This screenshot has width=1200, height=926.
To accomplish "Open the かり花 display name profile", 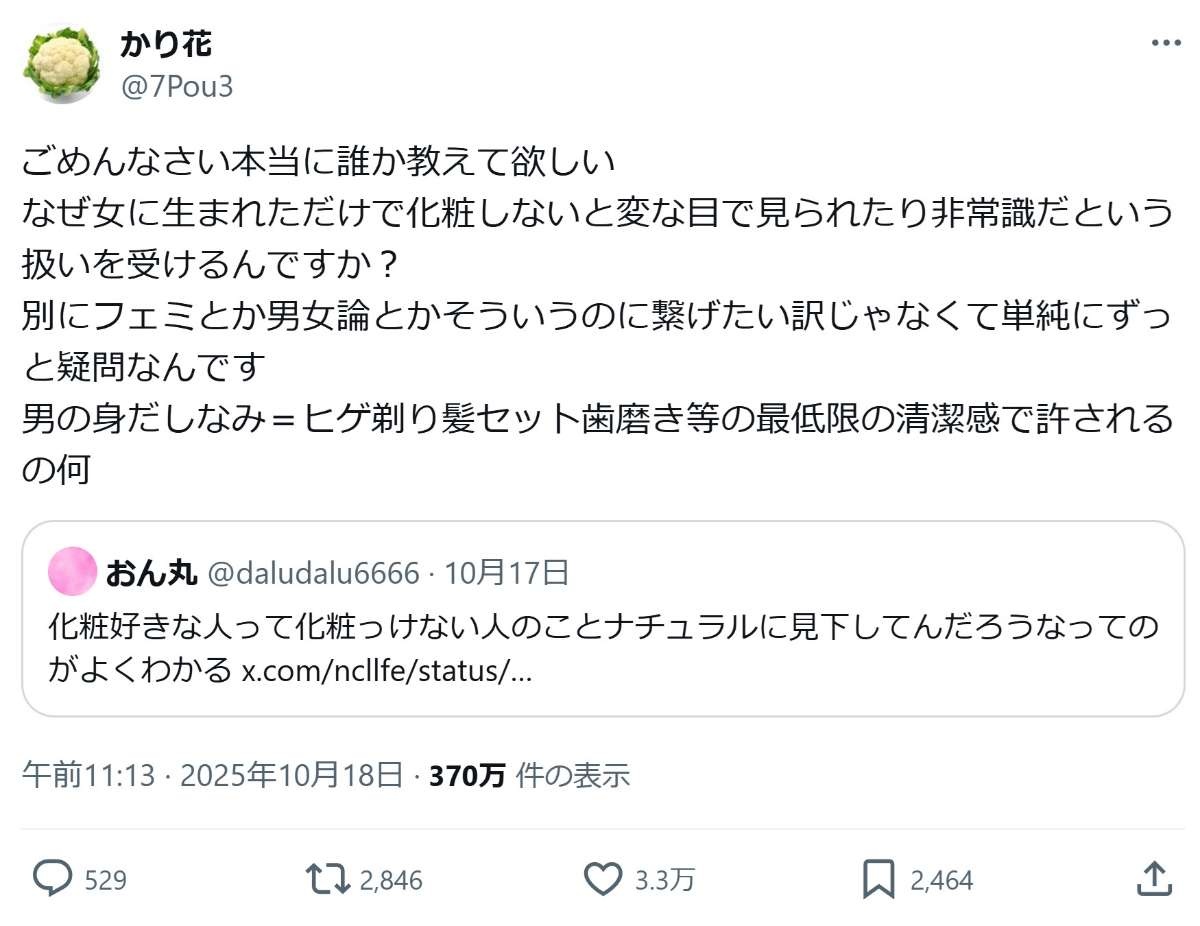I will (166, 43).
